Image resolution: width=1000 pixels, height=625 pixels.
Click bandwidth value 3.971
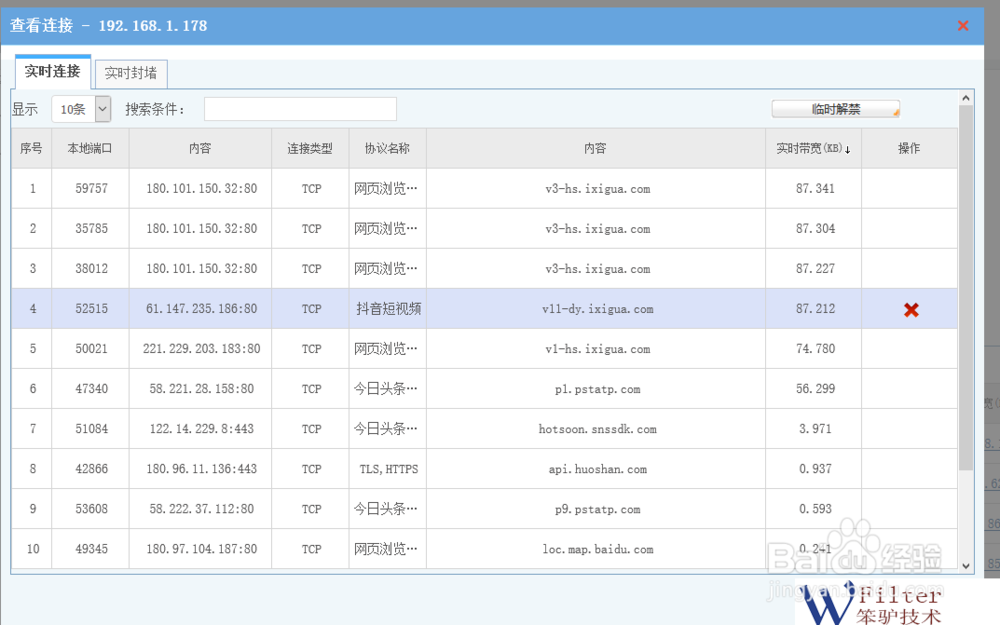click(x=814, y=429)
